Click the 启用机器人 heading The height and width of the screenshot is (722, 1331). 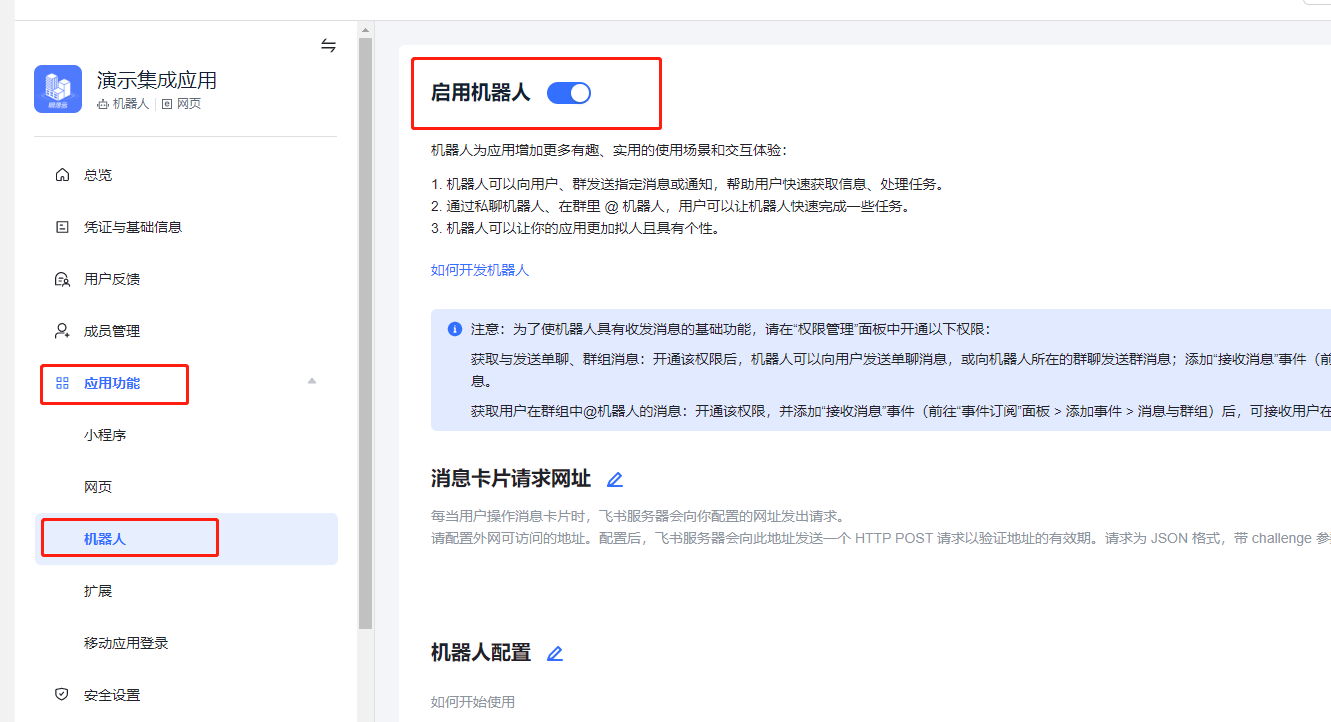pos(480,93)
